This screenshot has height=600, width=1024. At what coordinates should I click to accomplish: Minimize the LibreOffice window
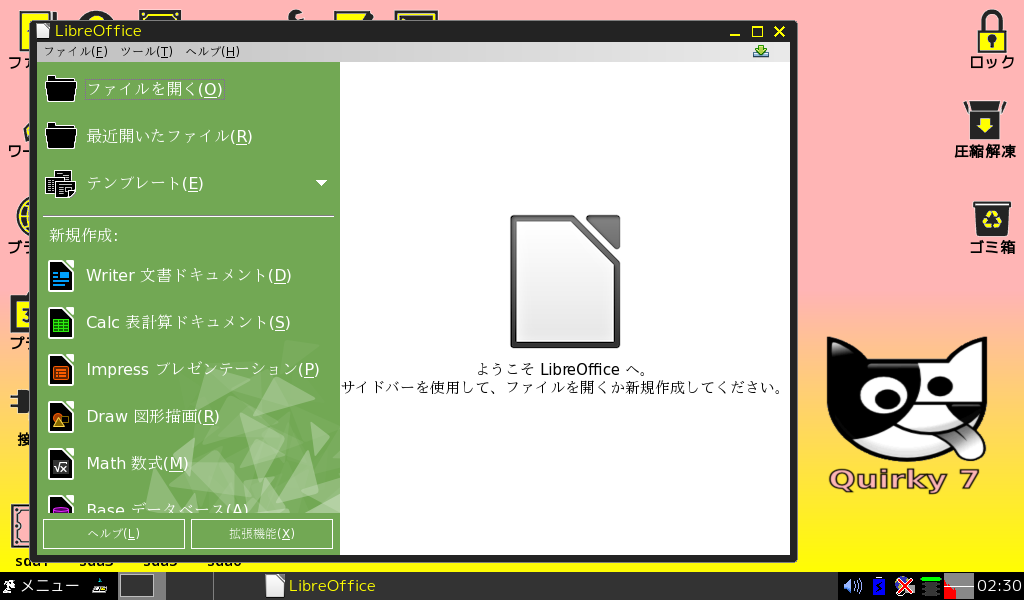point(735,32)
